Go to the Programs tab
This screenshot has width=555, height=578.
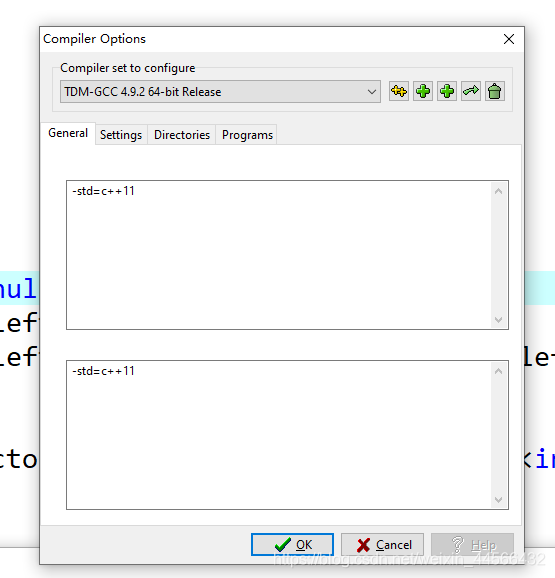pos(247,135)
